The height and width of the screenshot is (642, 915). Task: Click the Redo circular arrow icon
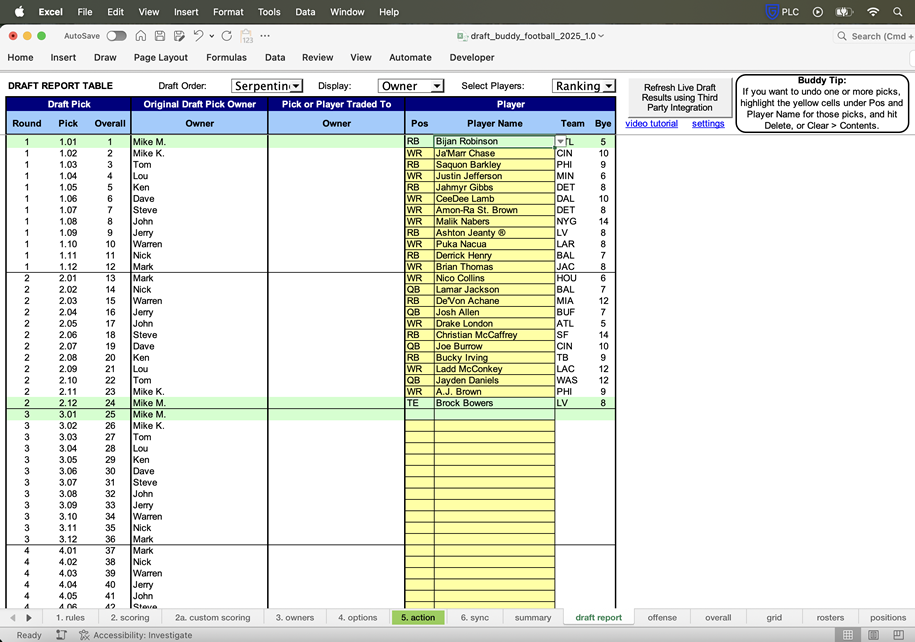[x=227, y=36]
